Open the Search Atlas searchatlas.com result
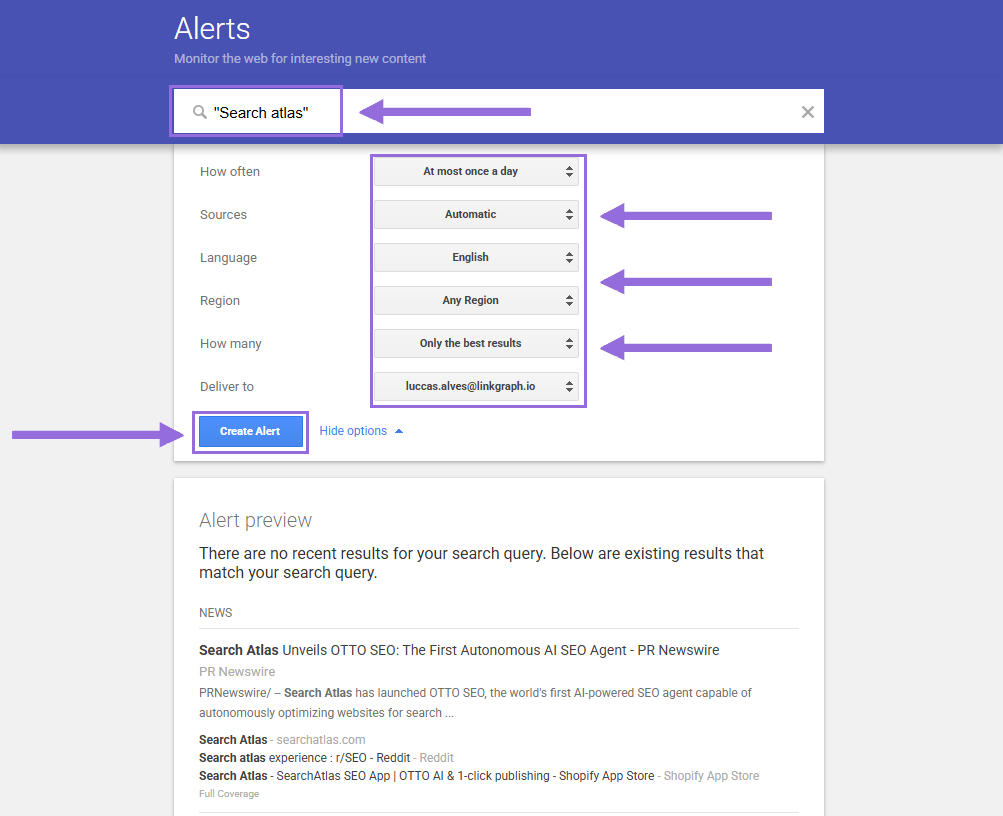The width and height of the screenshot is (1003, 816). click(282, 740)
